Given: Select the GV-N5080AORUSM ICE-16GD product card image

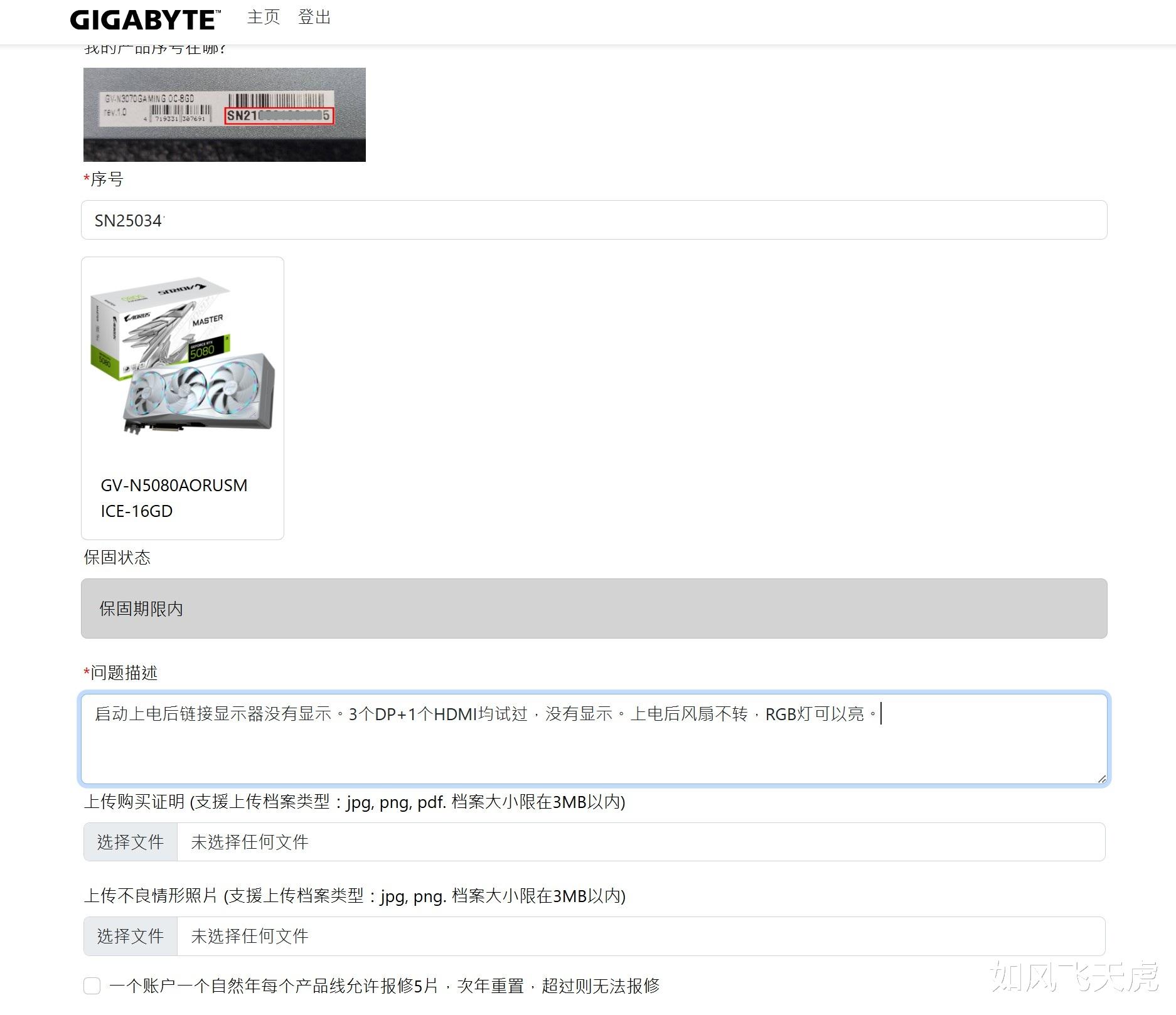Looking at the screenshot, I should coord(182,355).
